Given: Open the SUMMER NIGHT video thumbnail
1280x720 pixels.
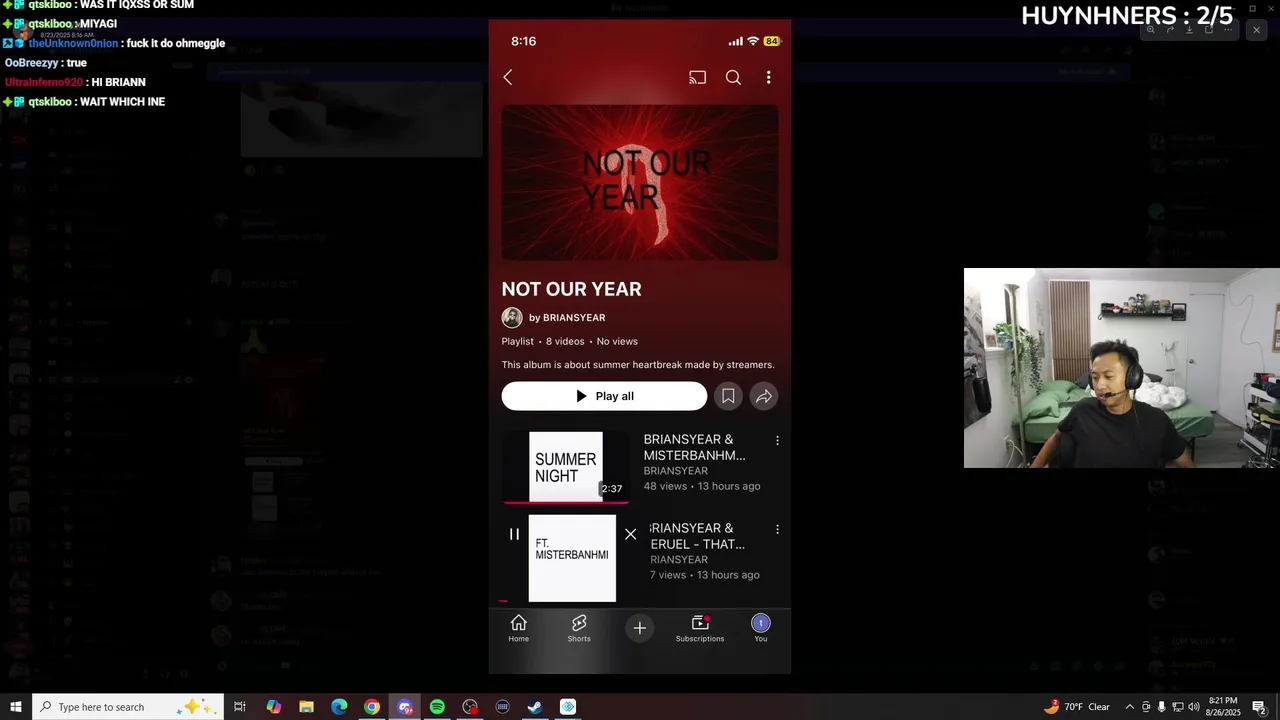Looking at the screenshot, I should coord(566,466).
